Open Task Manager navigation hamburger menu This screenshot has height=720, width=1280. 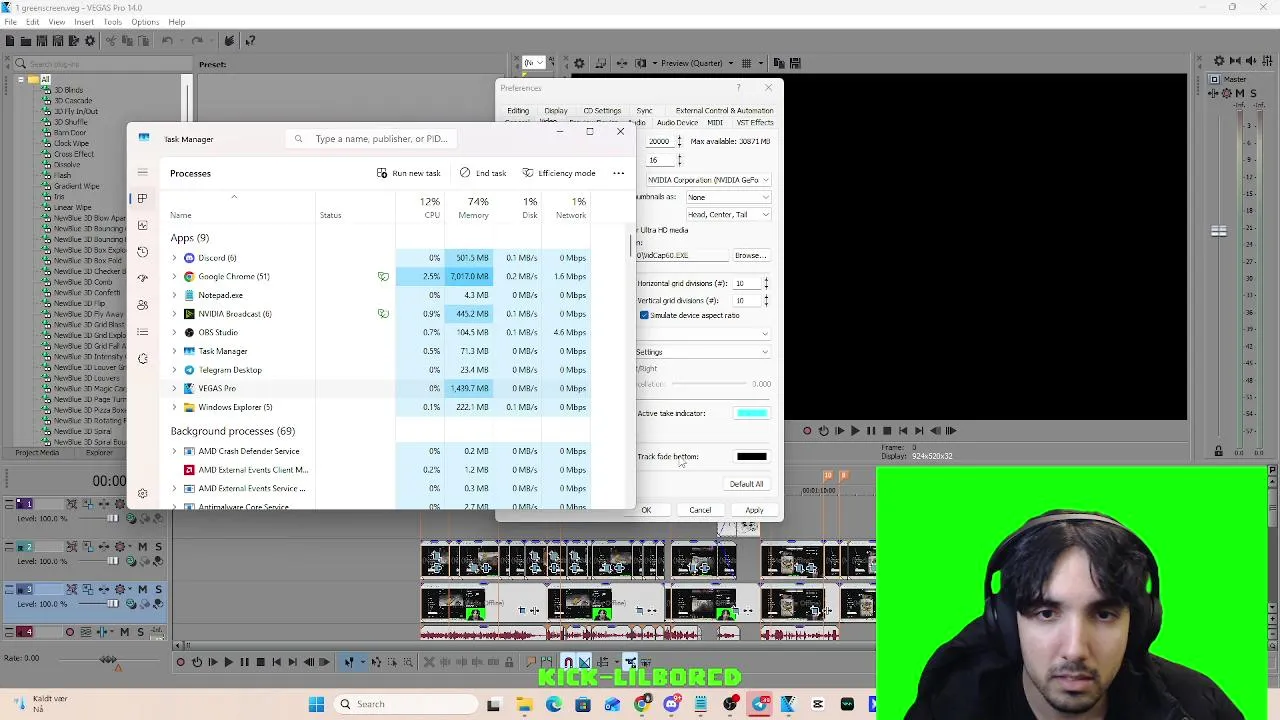[x=142, y=173]
